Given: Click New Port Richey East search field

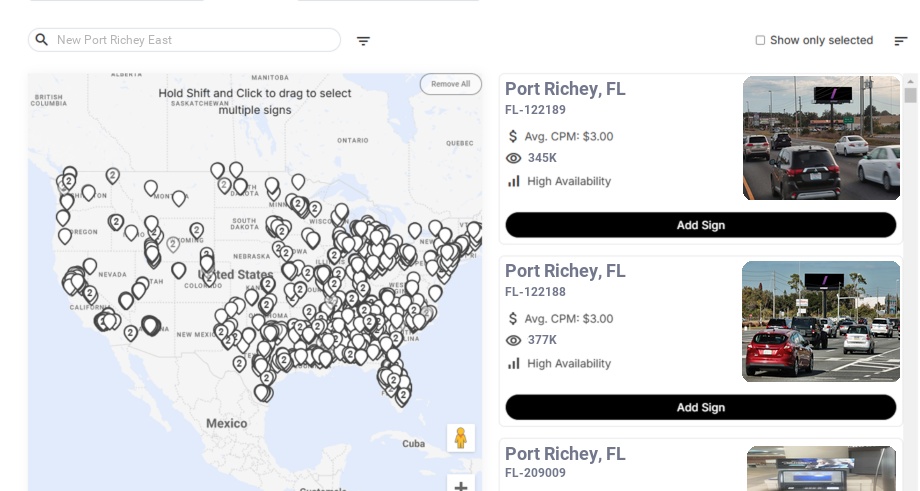Looking at the screenshot, I should pyautogui.click(x=190, y=40).
